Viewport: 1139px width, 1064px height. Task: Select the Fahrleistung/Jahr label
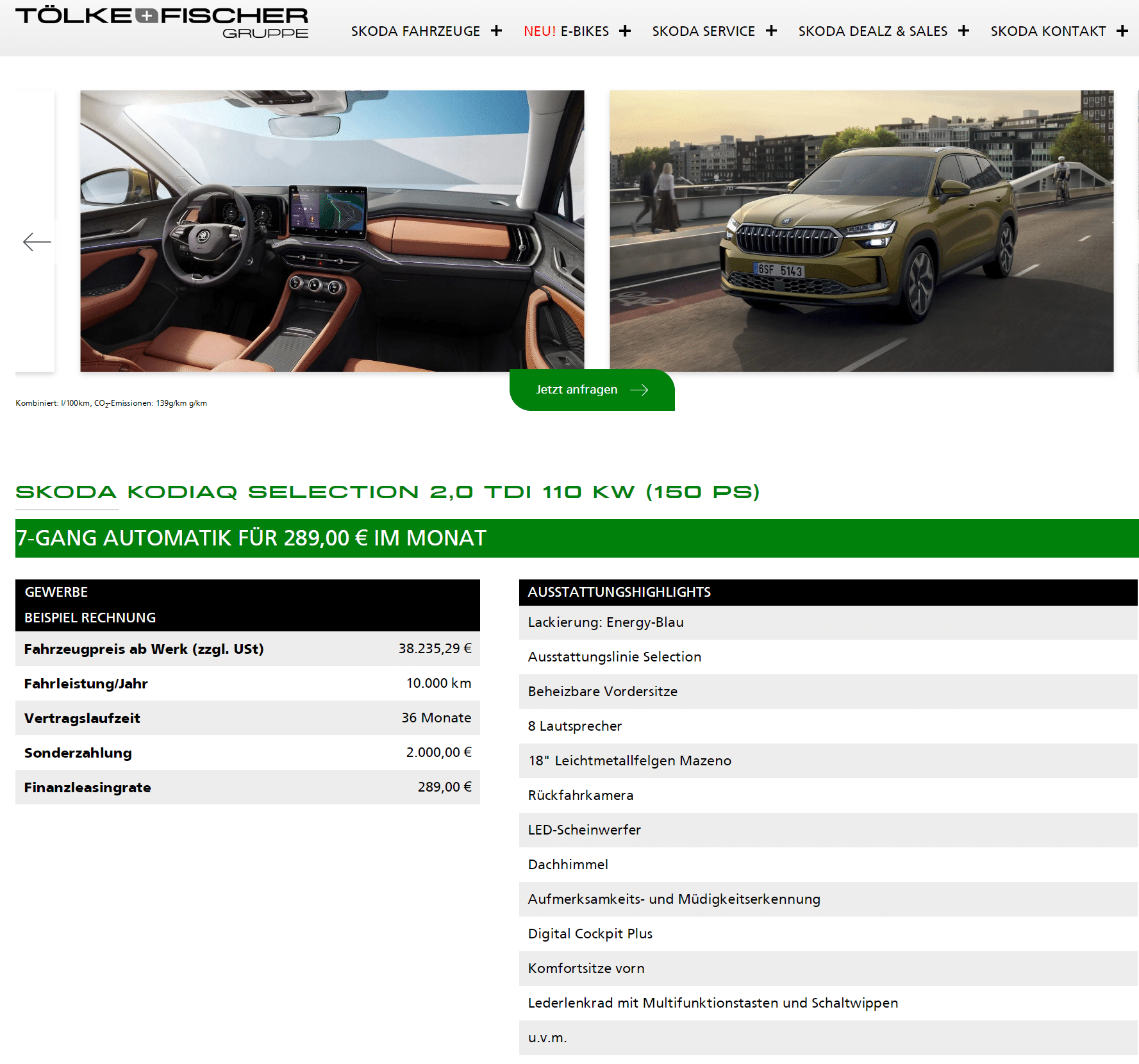tap(86, 683)
